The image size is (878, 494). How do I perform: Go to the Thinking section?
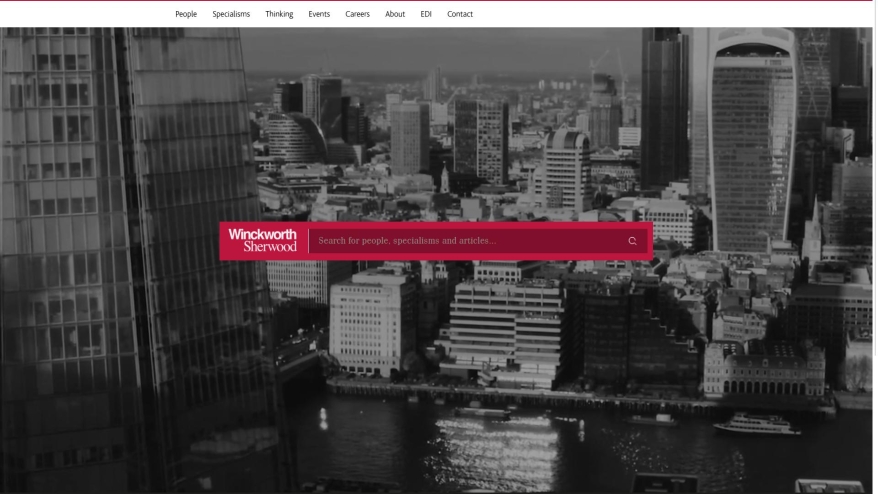279,14
